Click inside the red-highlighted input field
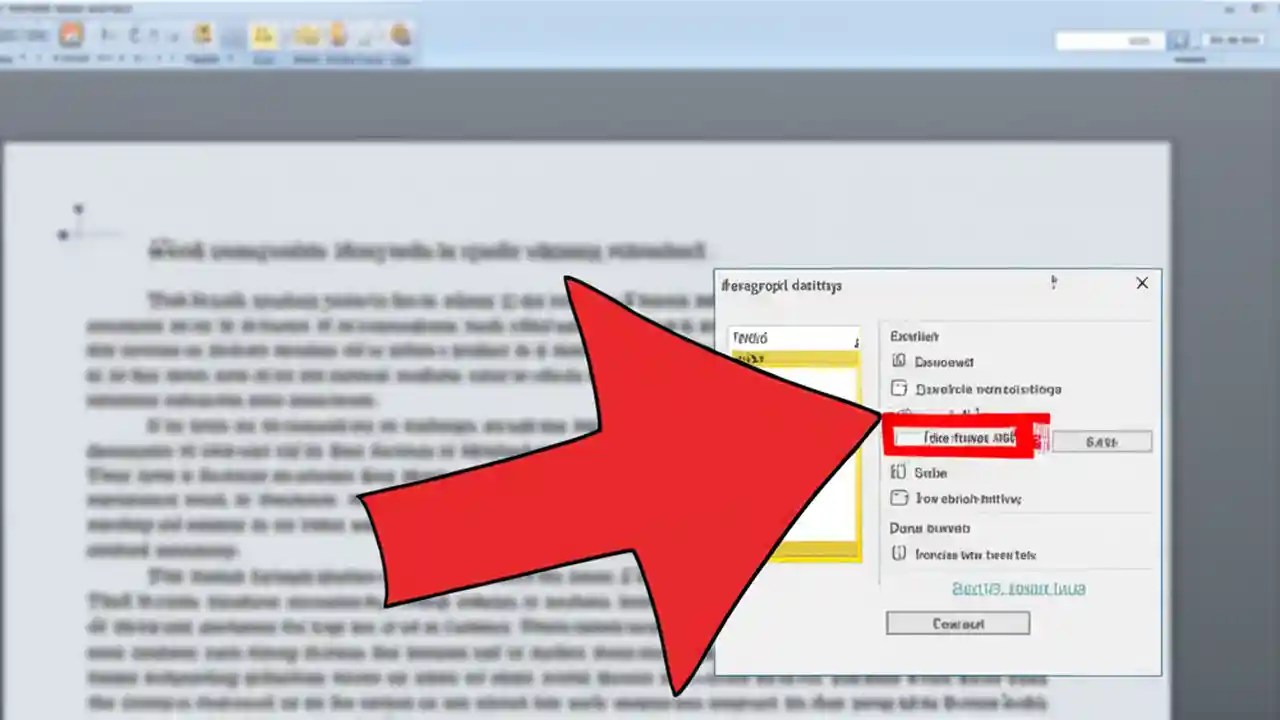The image size is (1280, 720). point(955,438)
